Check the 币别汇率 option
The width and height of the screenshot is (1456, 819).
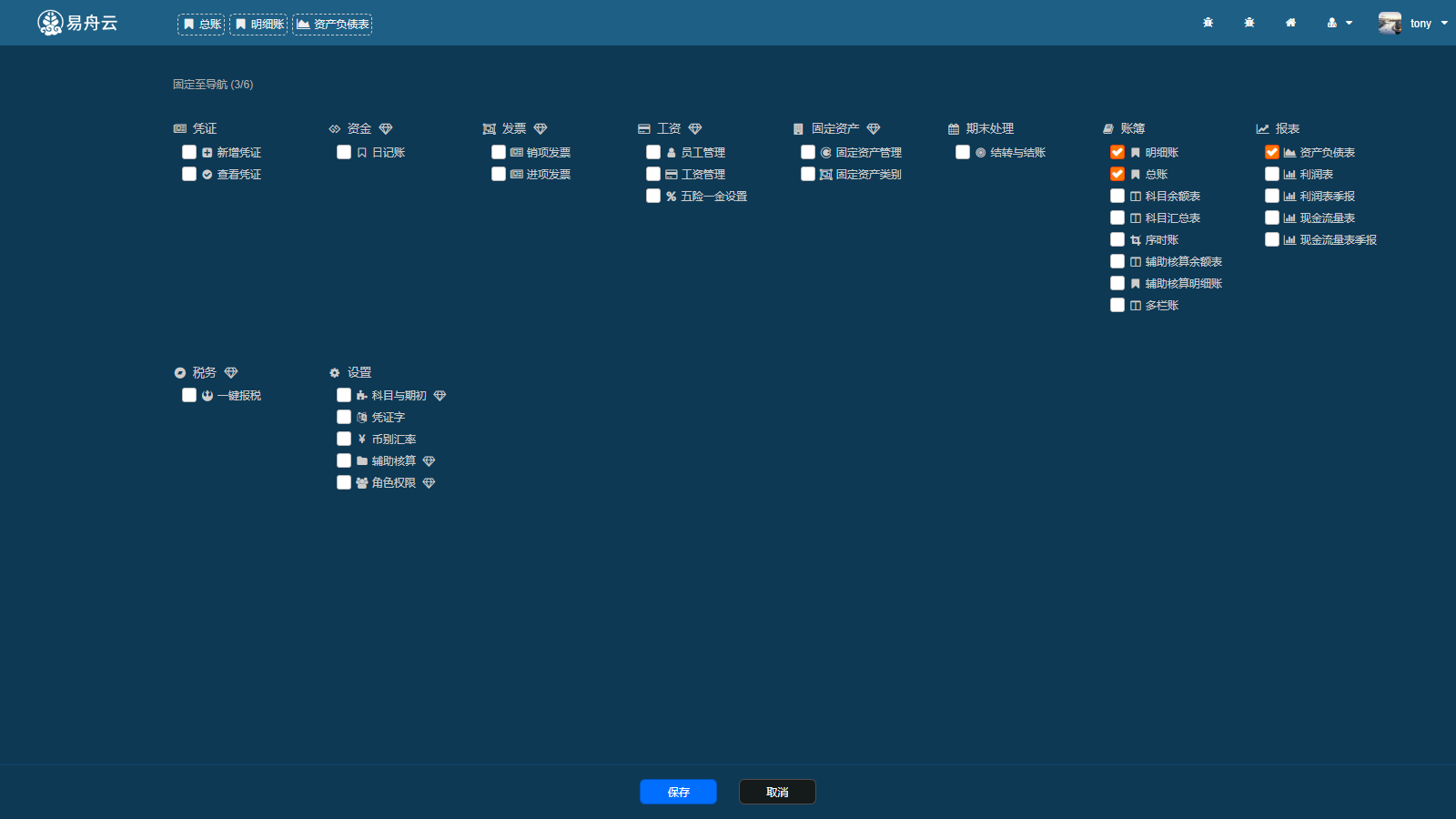[x=344, y=439]
